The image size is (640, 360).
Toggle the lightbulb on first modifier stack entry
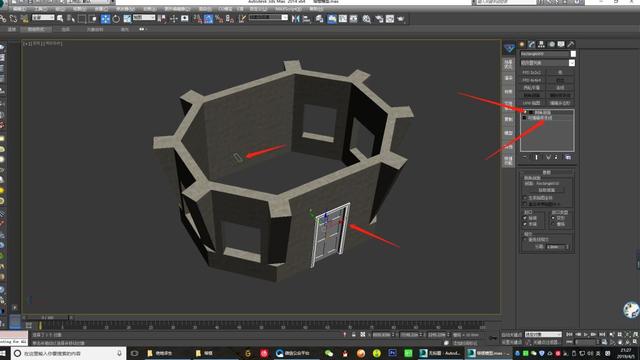click(x=525, y=112)
